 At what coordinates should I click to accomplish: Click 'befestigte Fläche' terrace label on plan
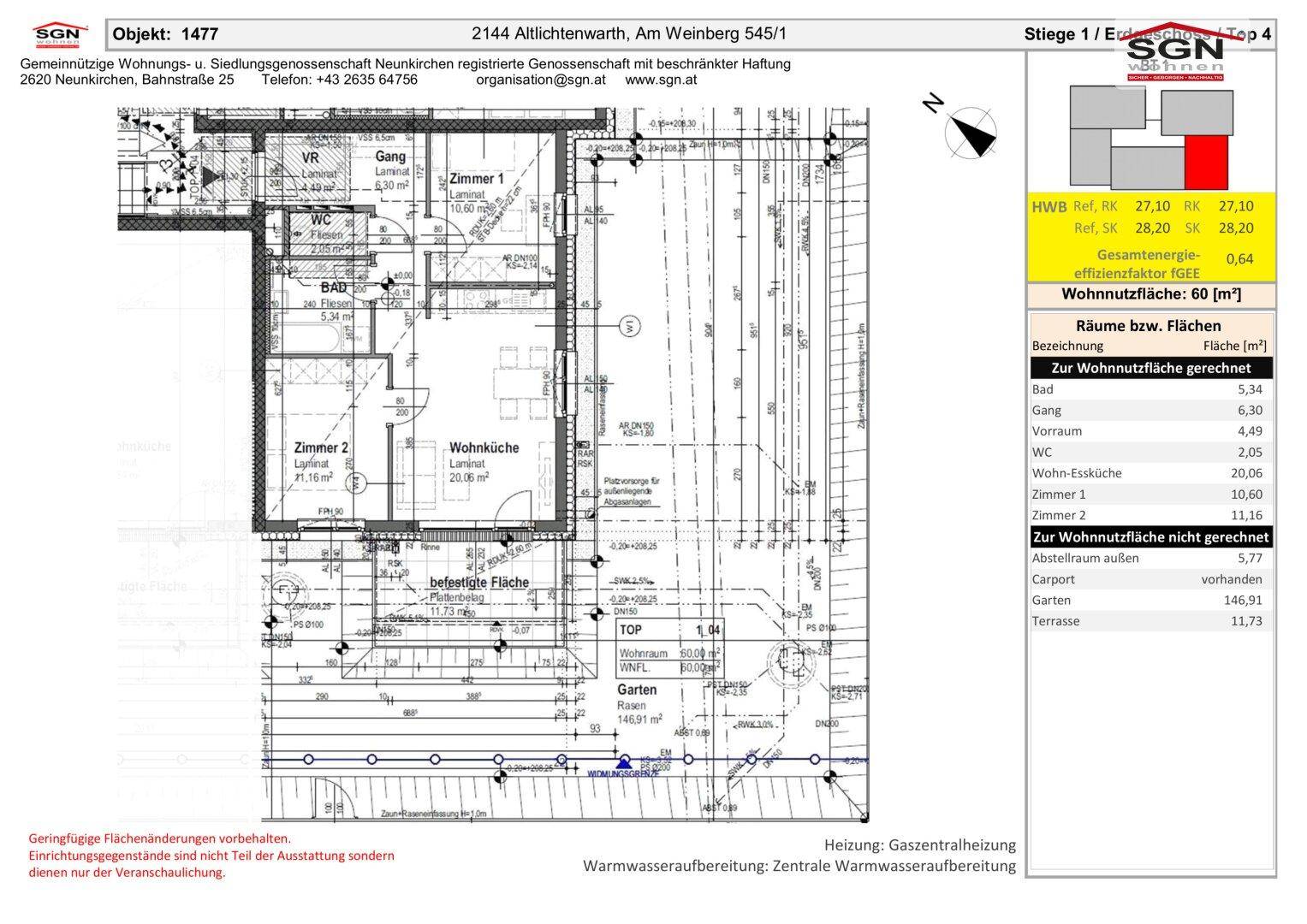479,583
